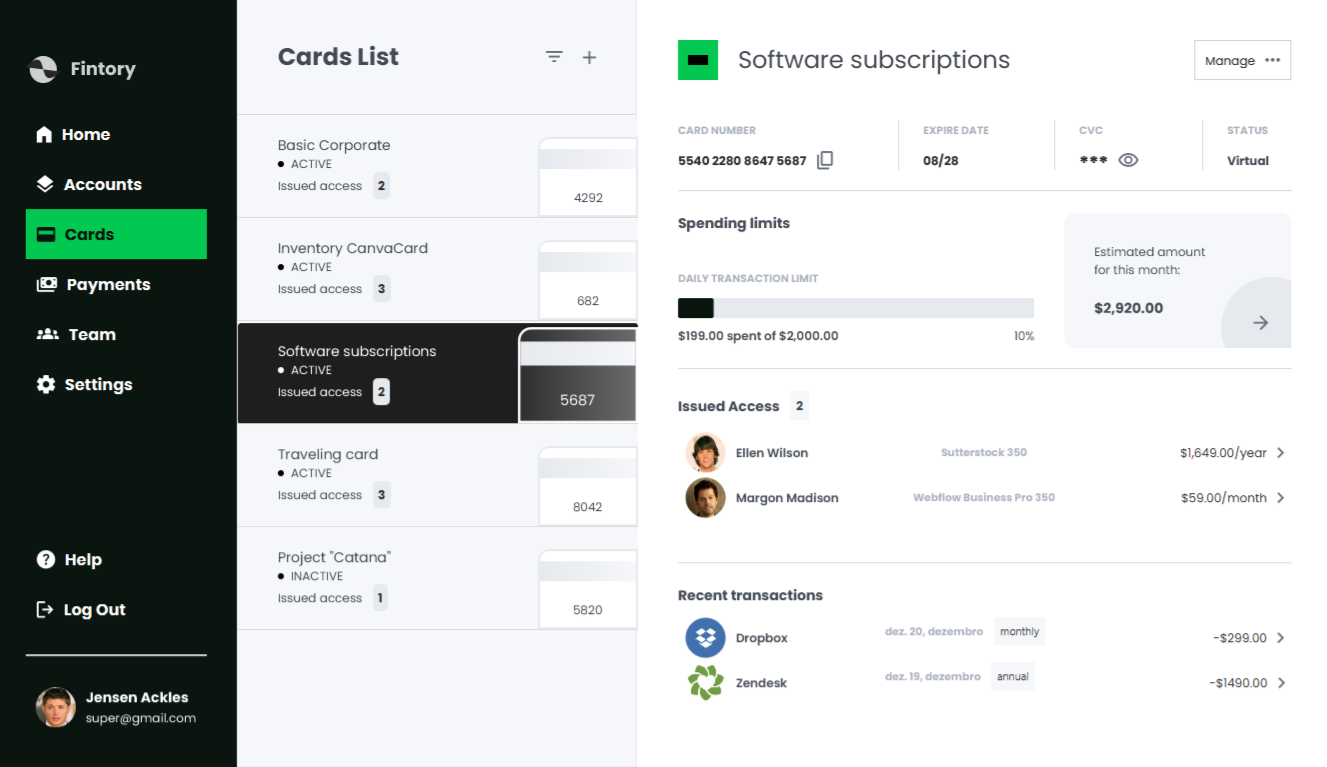The width and height of the screenshot is (1327, 767).
Task: Open the Accounts menu item
Action: click(x=102, y=185)
